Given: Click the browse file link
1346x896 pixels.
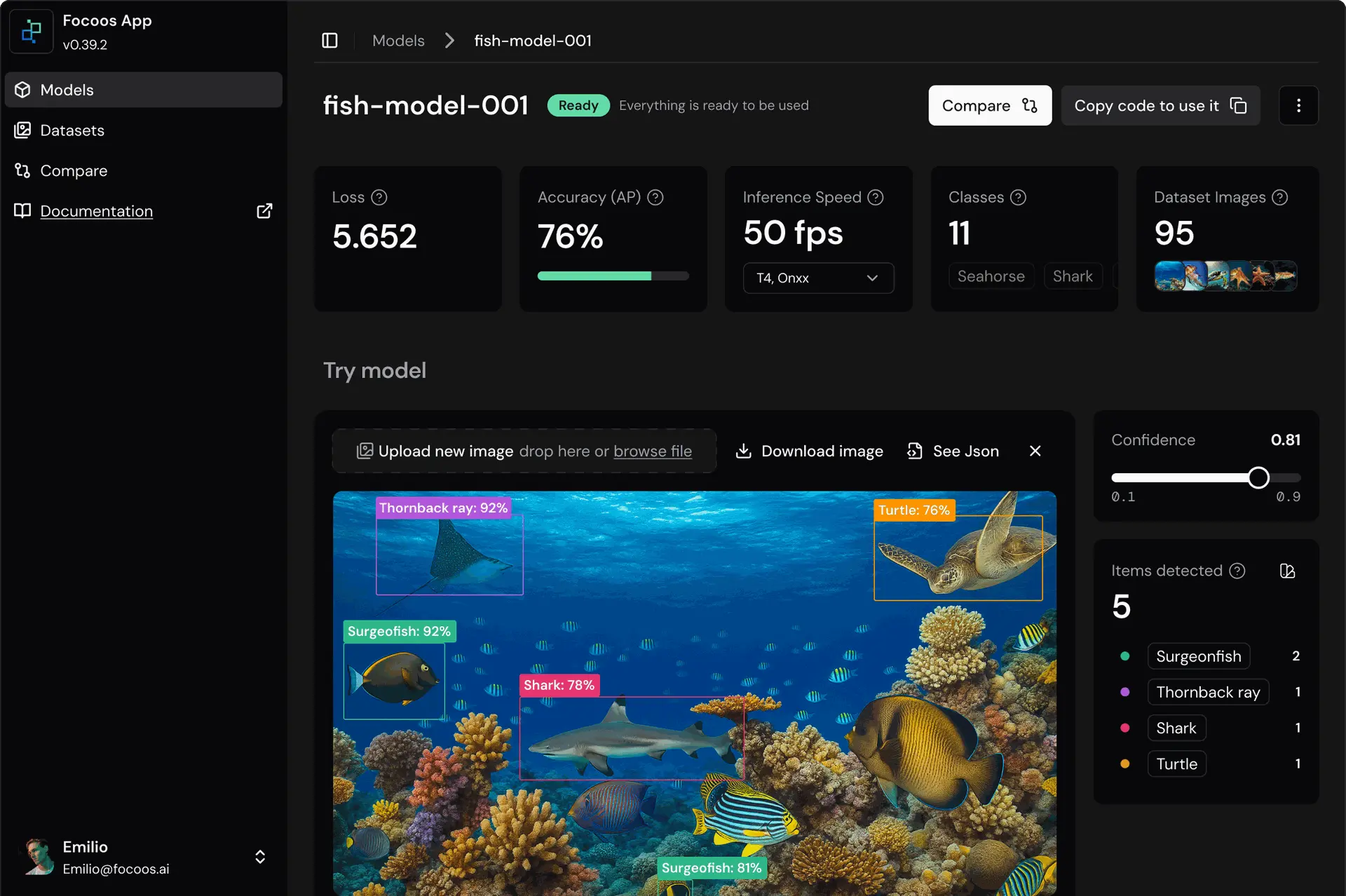Looking at the screenshot, I should click(652, 451).
